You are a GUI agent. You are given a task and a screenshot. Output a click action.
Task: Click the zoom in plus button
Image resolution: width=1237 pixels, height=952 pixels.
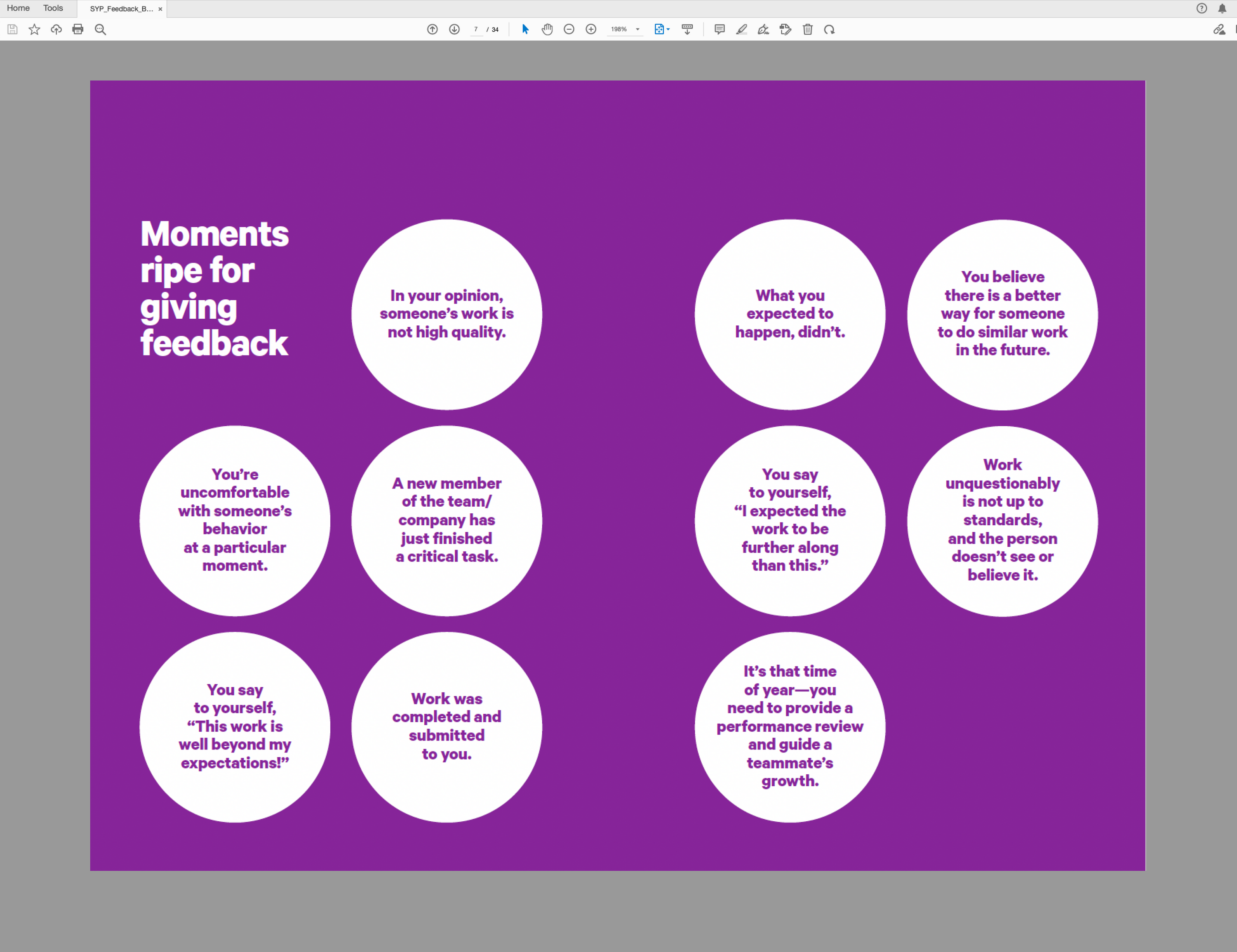591,29
